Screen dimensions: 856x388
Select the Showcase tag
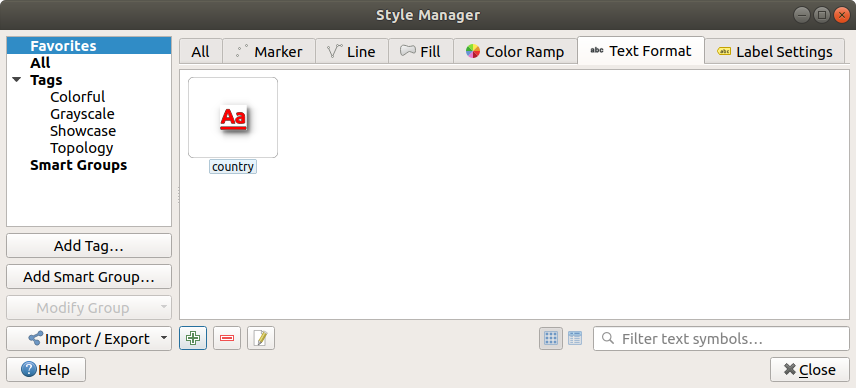point(83,130)
